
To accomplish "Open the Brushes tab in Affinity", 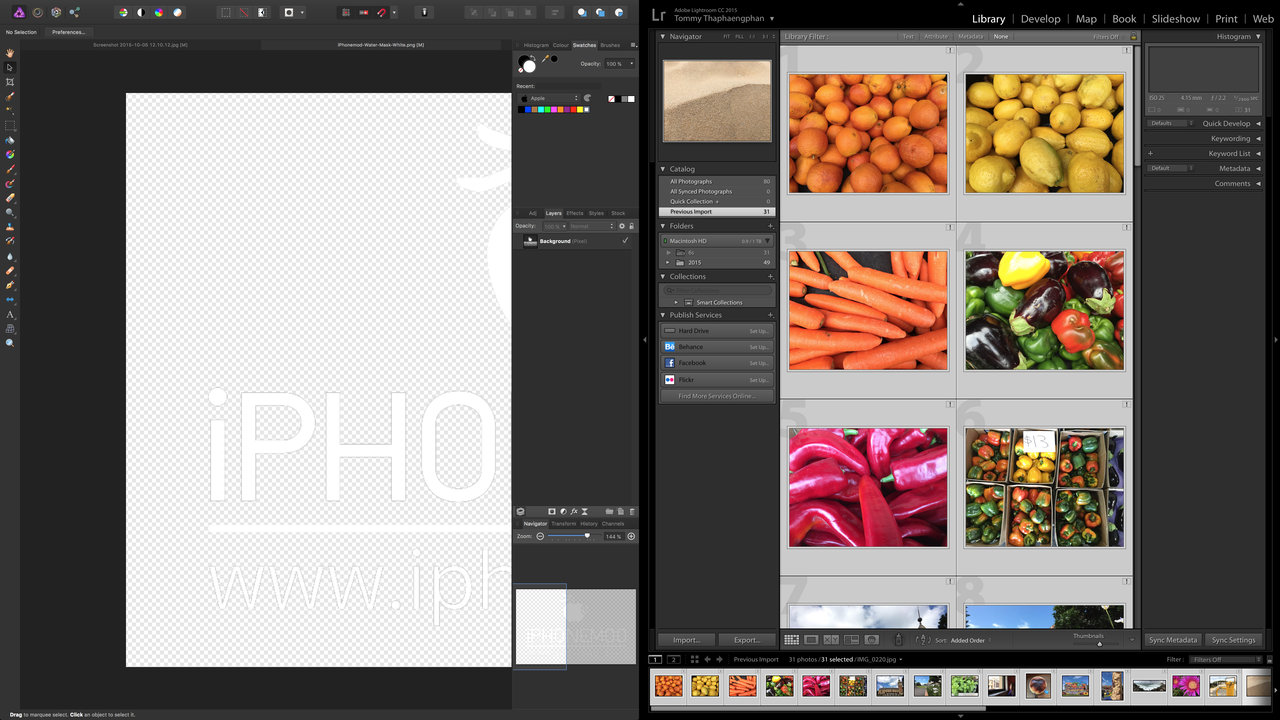I will tap(610, 45).
